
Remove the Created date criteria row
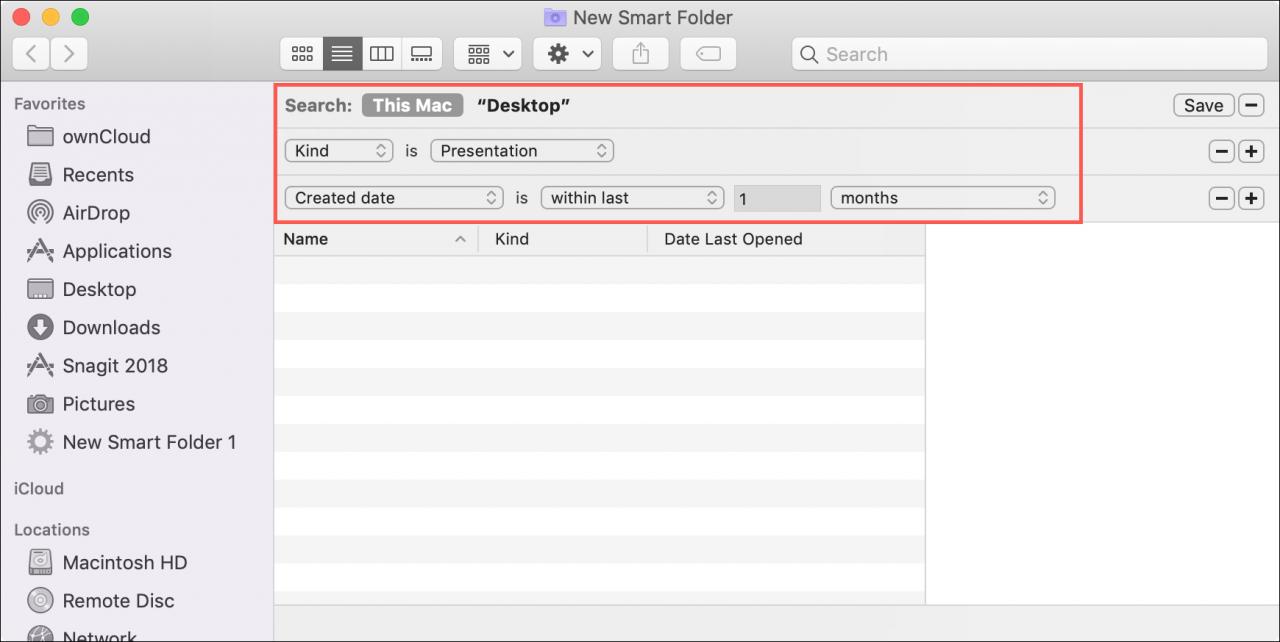coord(1221,198)
